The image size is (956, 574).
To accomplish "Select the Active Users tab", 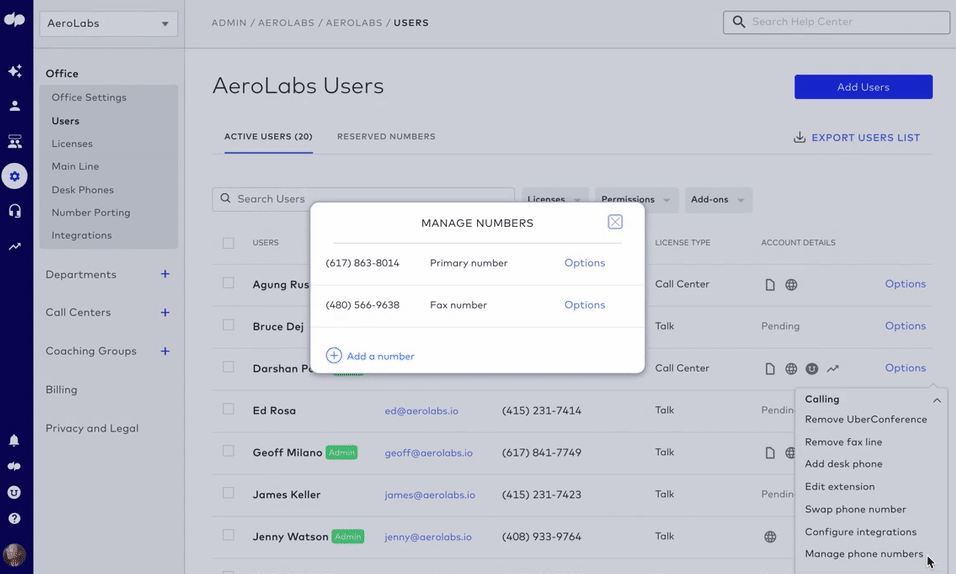I will point(268,137).
